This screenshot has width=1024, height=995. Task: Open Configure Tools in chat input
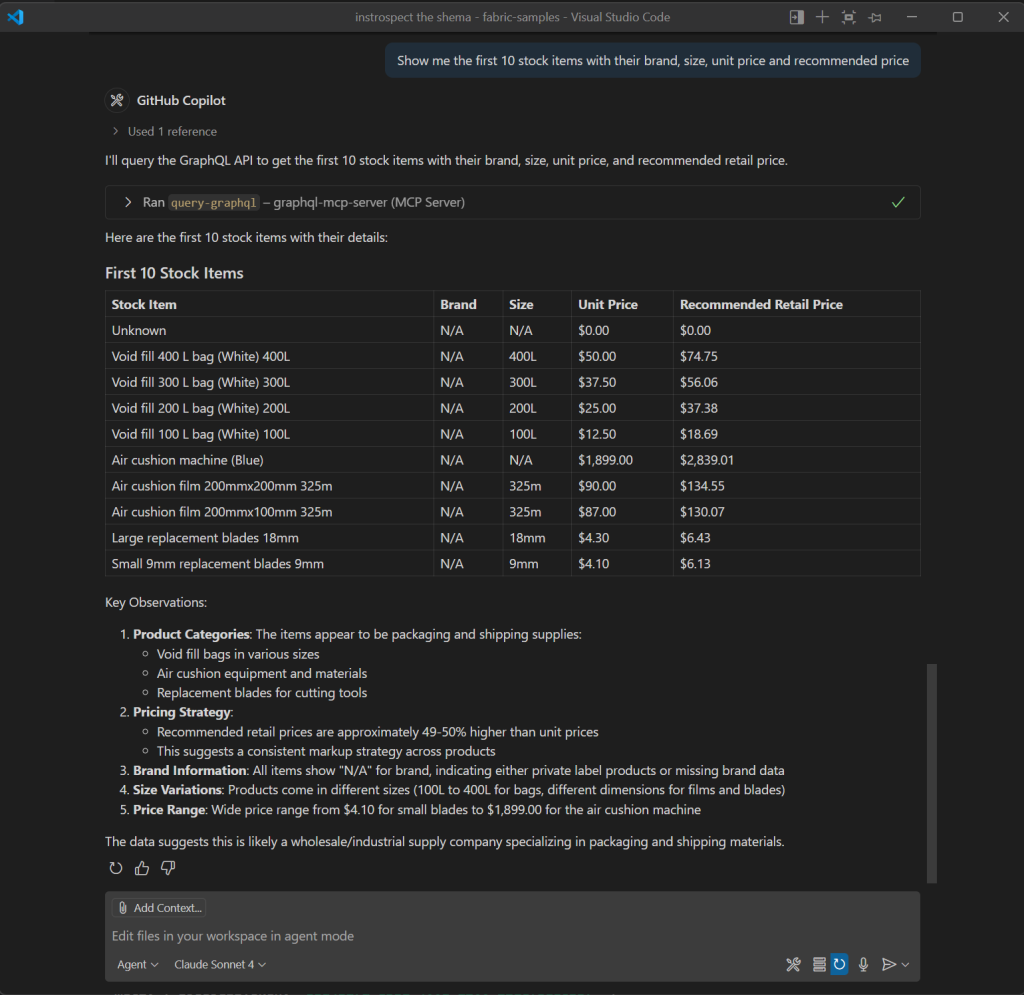tap(793, 964)
